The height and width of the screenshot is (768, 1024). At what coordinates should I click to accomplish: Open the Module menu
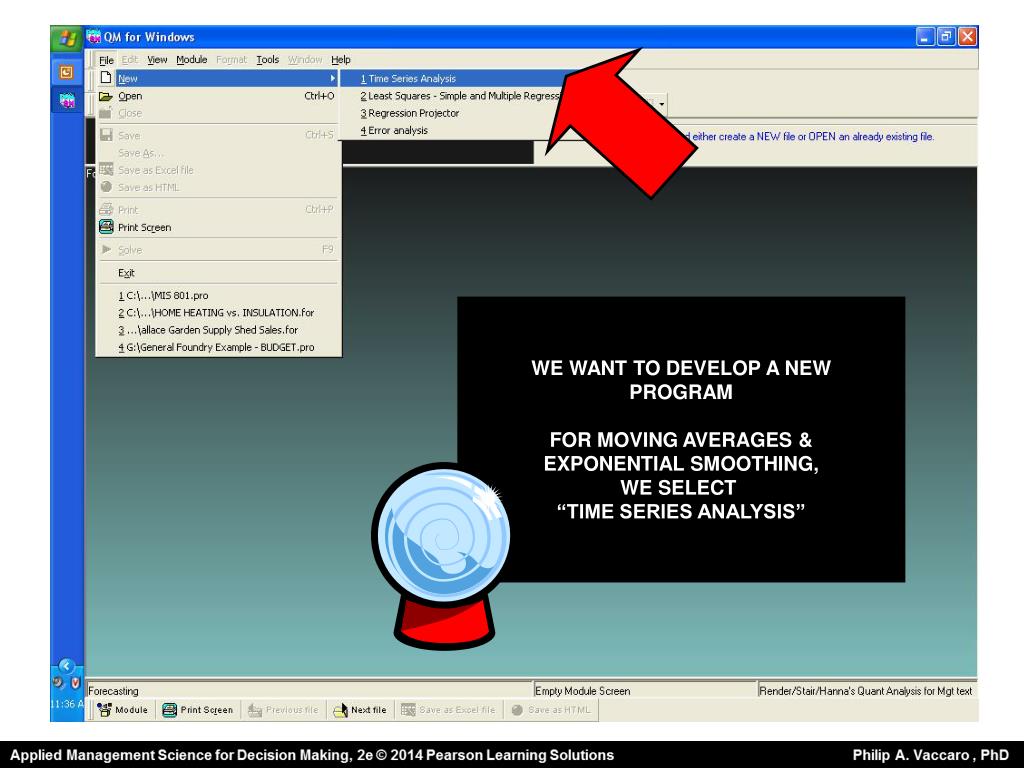[x=191, y=60]
